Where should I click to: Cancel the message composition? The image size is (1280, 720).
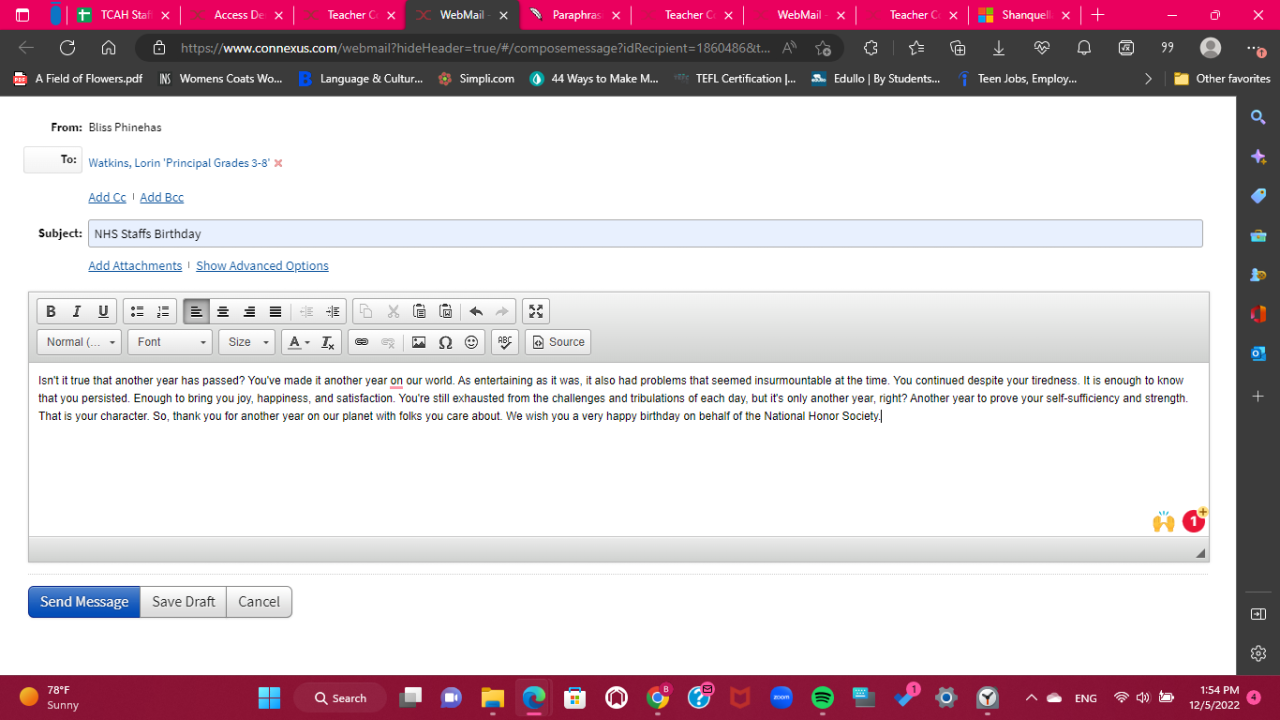coord(259,602)
